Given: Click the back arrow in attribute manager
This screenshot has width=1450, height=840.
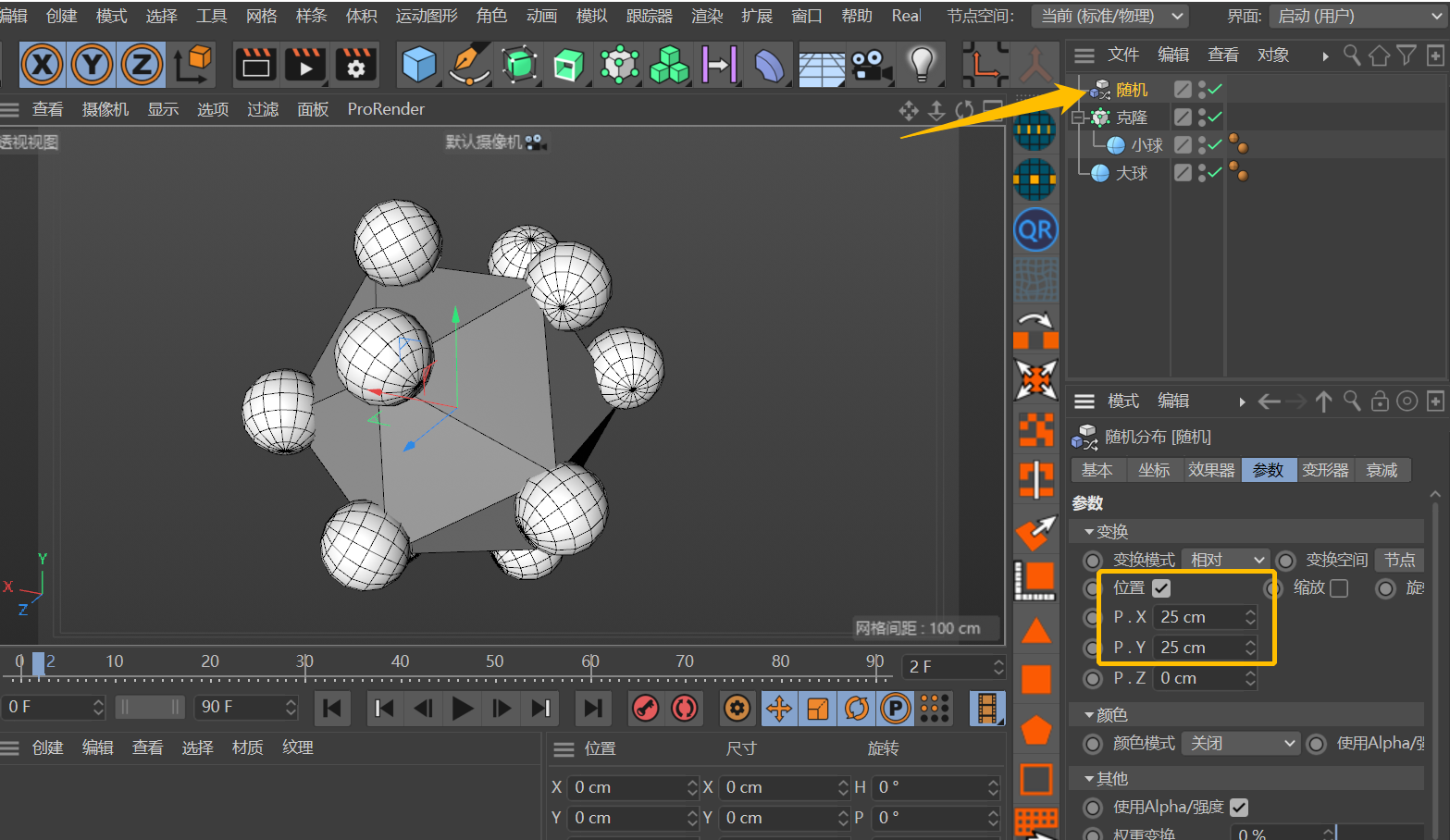Looking at the screenshot, I should pos(1270,401).
